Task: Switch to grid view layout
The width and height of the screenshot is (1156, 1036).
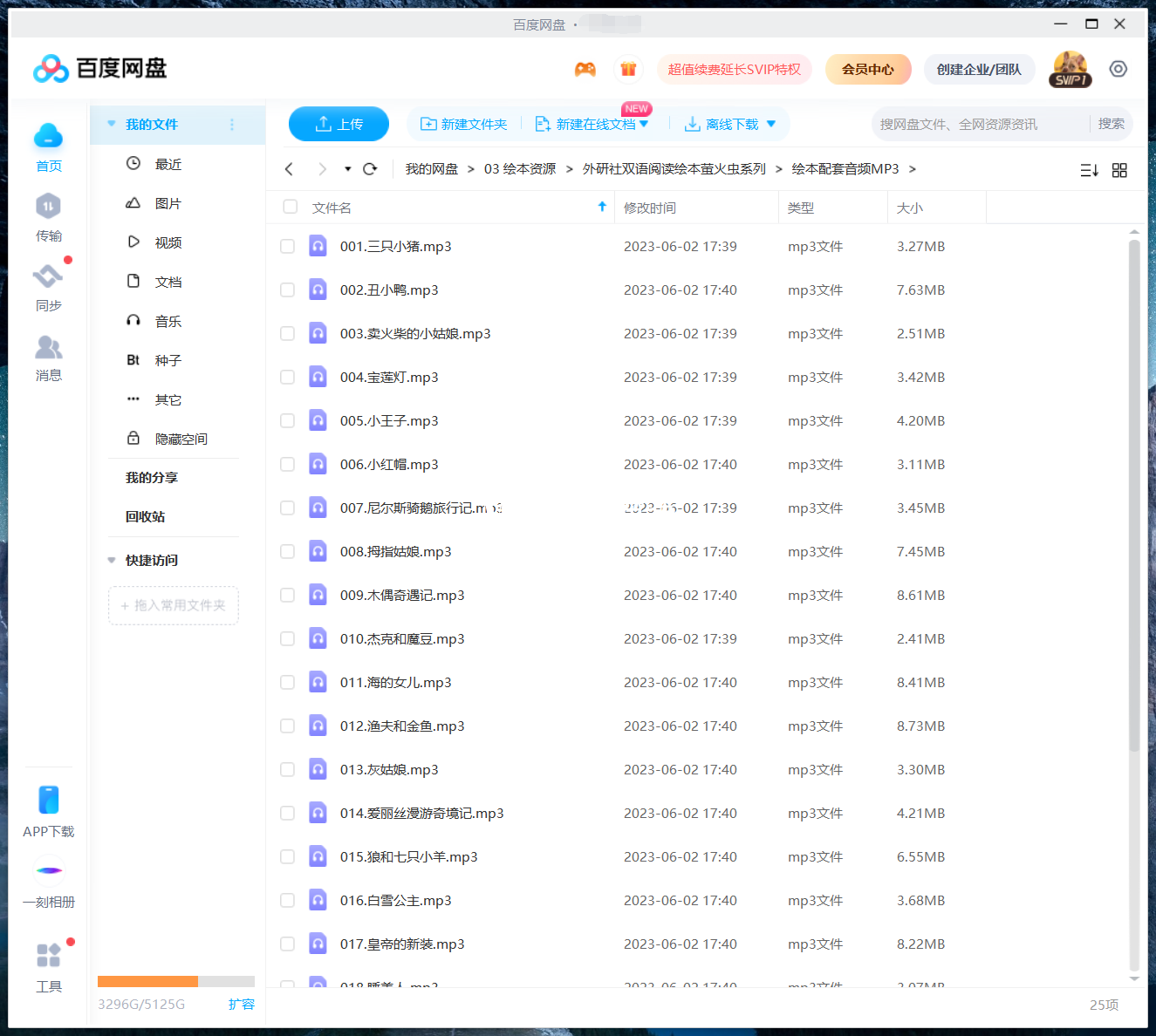Action: pyautogui.click(x=1120, y=169)
